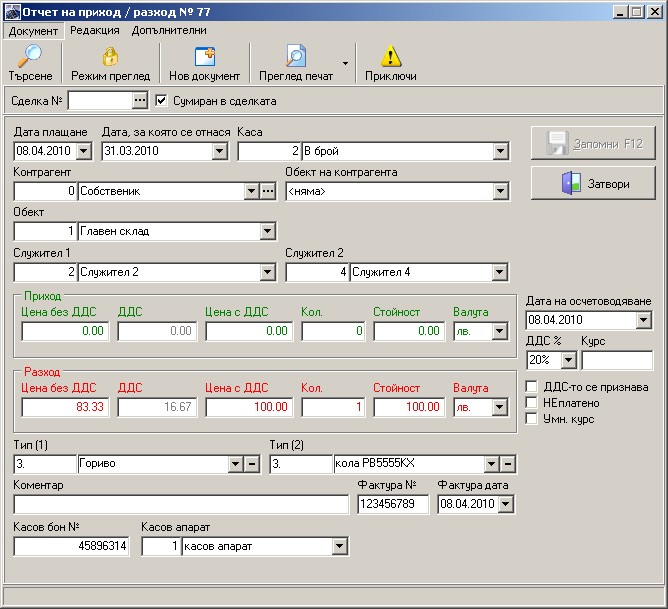The height and width of the screenshot is (609, 668).
Task: Click Приход Цена с ДДС field
Action: point(249,331)
